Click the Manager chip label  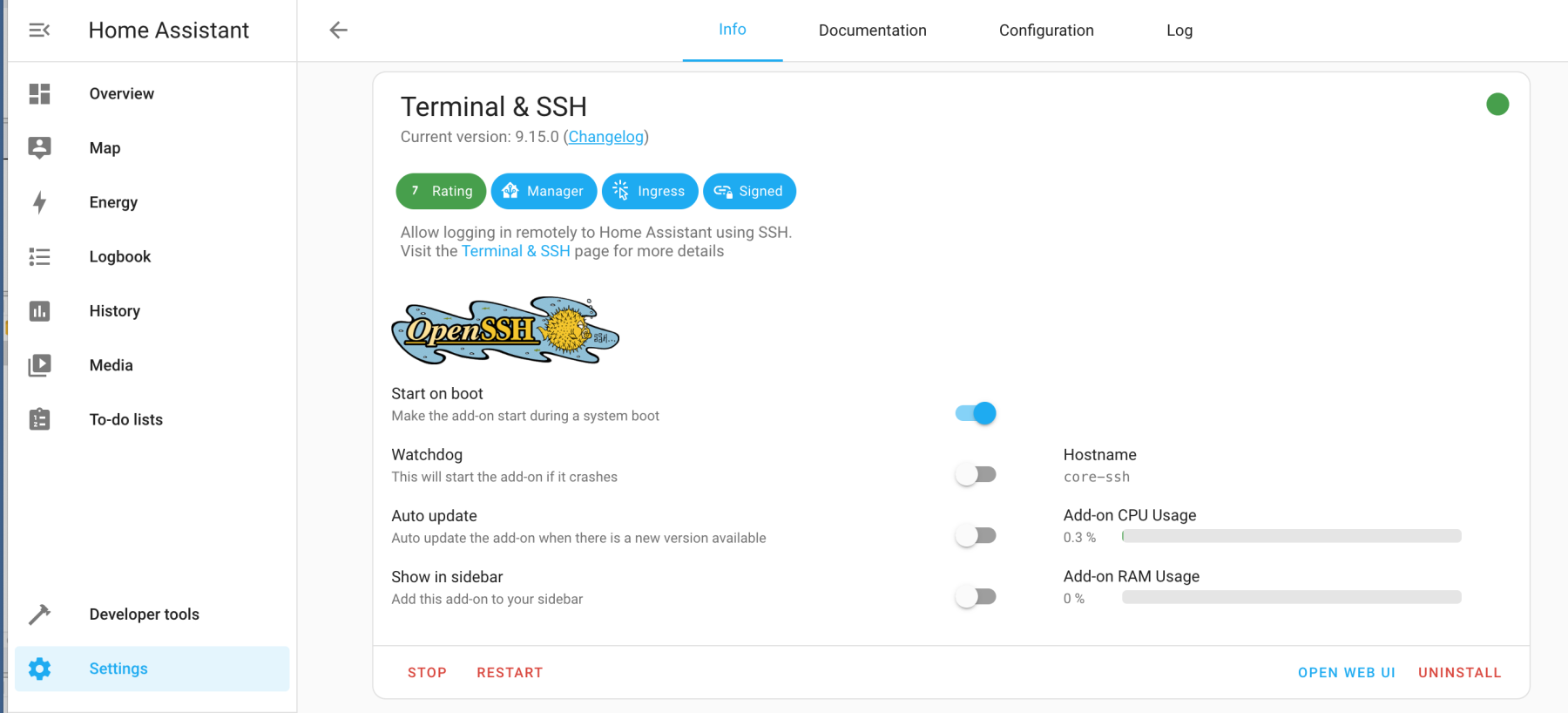555,191
